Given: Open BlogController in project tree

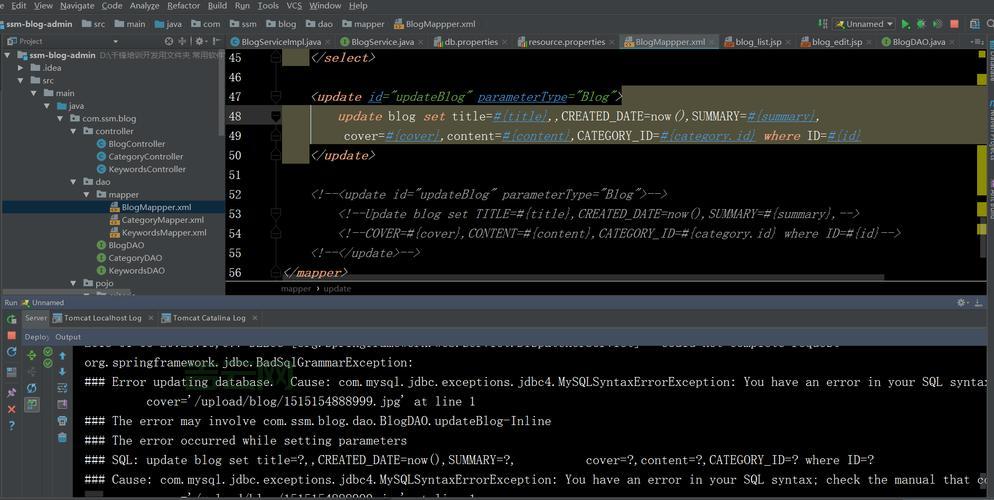Looking at the screenshot, I should click(x=136, y=144).
